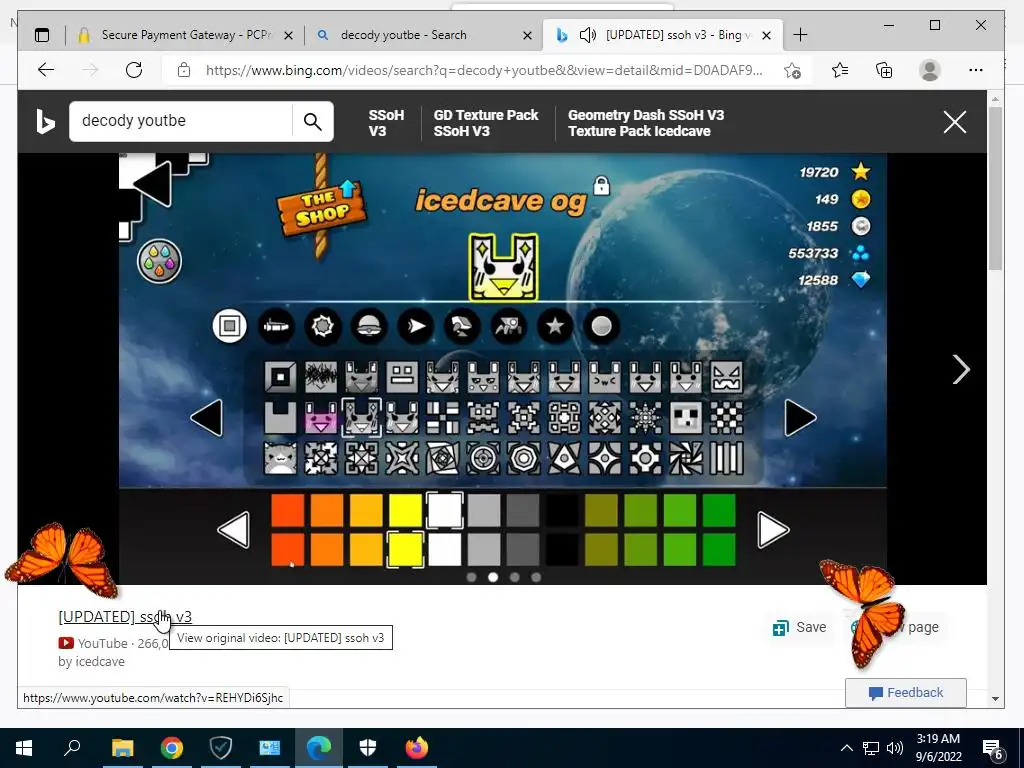This screenshot has height=768, width=1024.
Task: Select the UFO icon category
Action: [369, 325]
